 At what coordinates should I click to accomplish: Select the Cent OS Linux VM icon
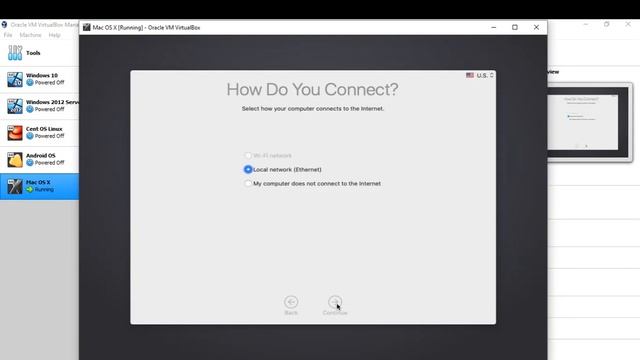click(x=15, y=133)
